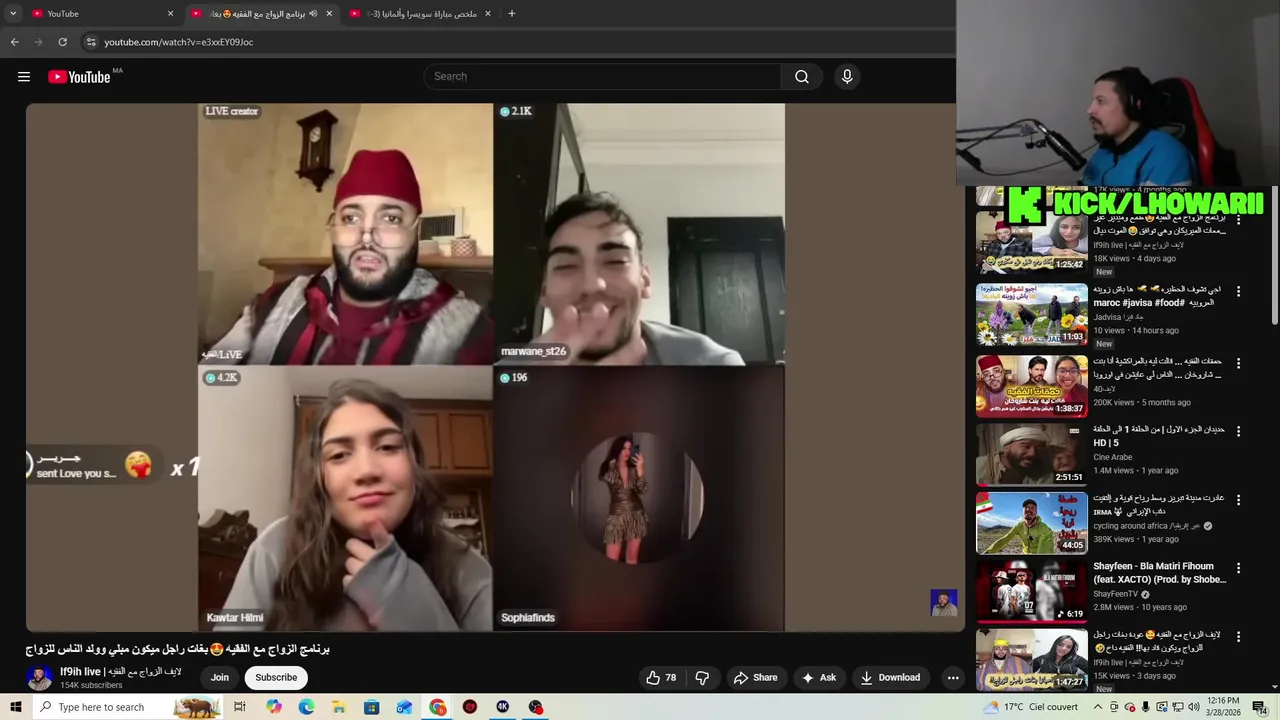Image resolution: width=1280 pixels, height=720 pixels.
Task: Play the 1:47:27 suggested video thumbnail
Action: (1031, 659)
